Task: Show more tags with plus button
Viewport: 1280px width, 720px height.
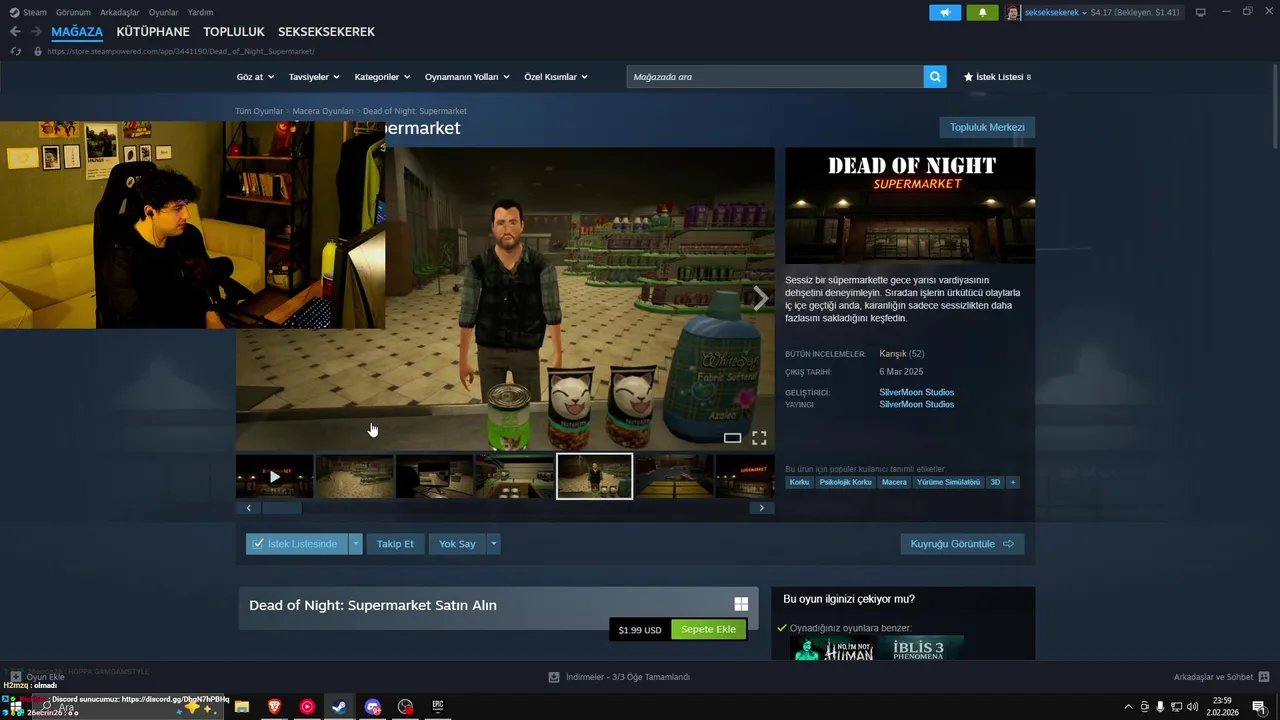Action: coord(1013,482)
